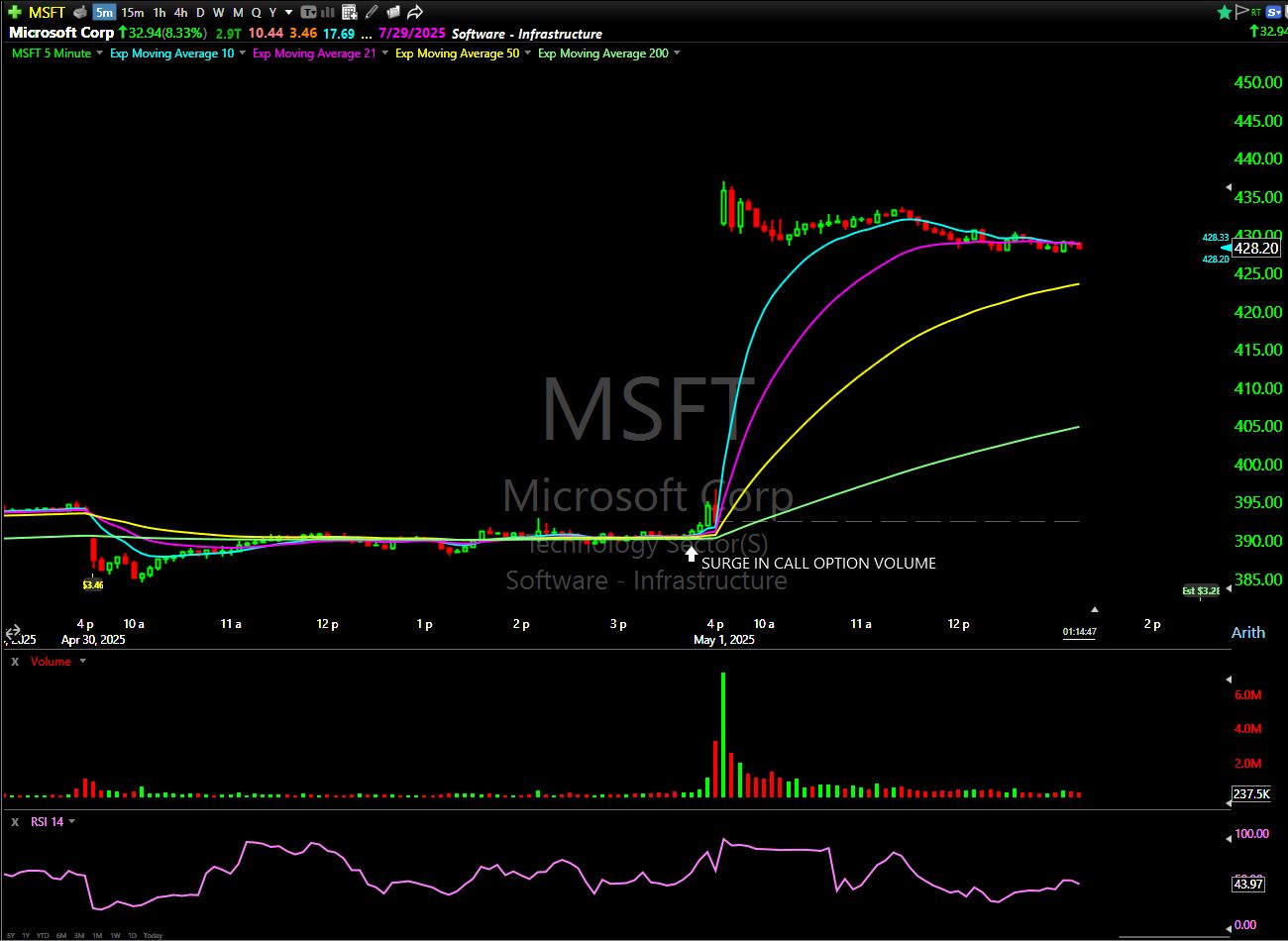Screen dimensions: 1288x941
Task: Close the Volume pane with its x
Action: pyautogui.click(x=15, y=662)
